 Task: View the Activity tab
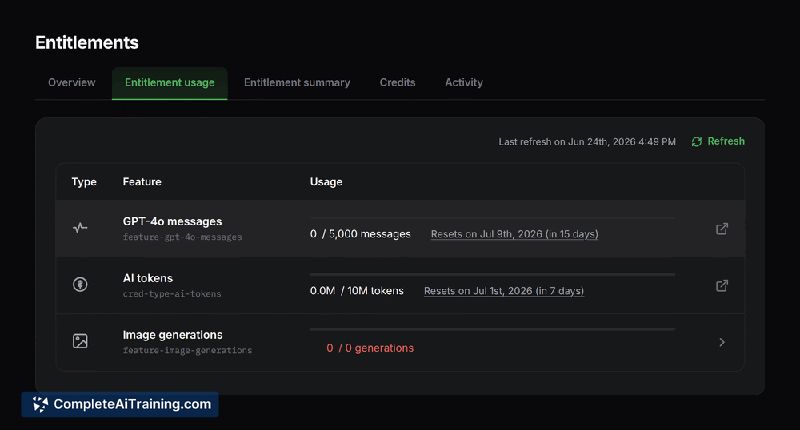464,83
